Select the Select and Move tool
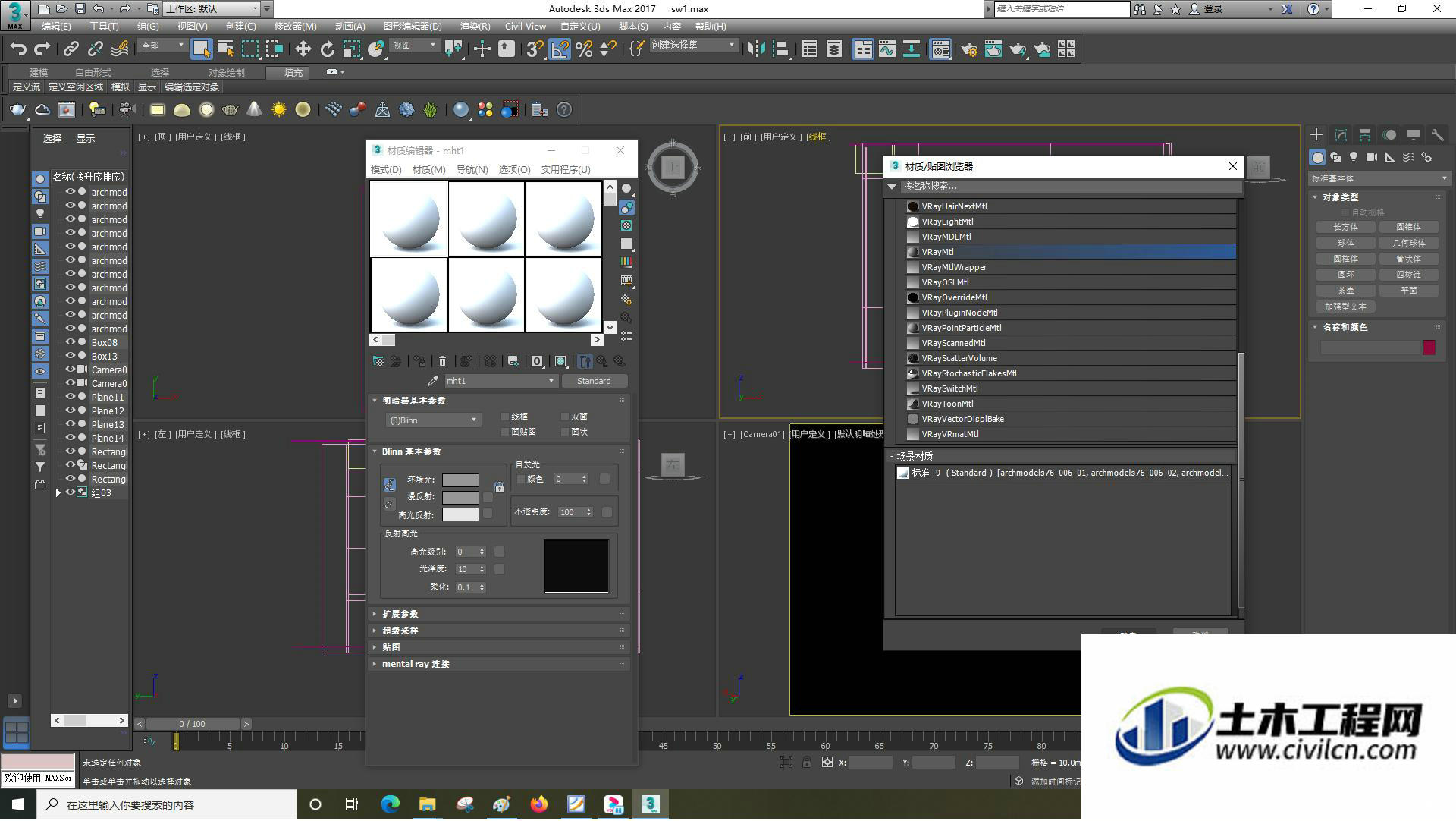Screen dimensions: 1456x821 tap(303, 49)
